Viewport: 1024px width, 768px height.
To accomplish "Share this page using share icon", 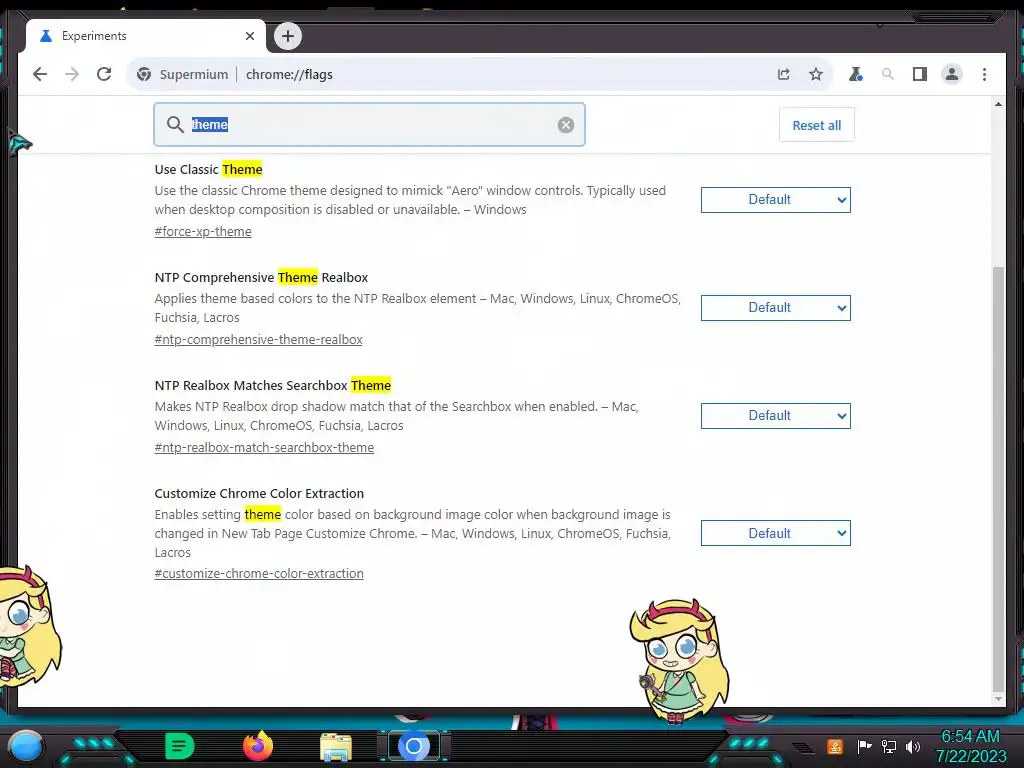I will pyautogui.click(x=784, y=74).
